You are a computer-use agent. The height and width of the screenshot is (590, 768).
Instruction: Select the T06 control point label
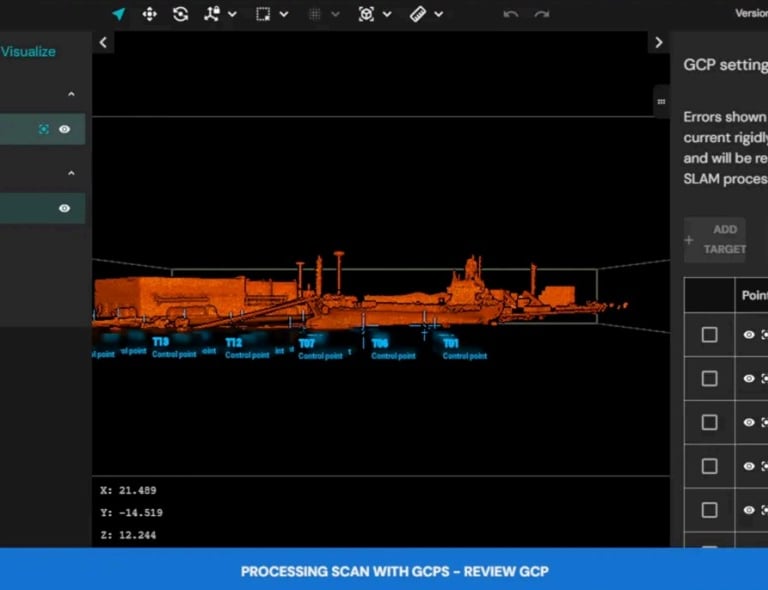393,349
